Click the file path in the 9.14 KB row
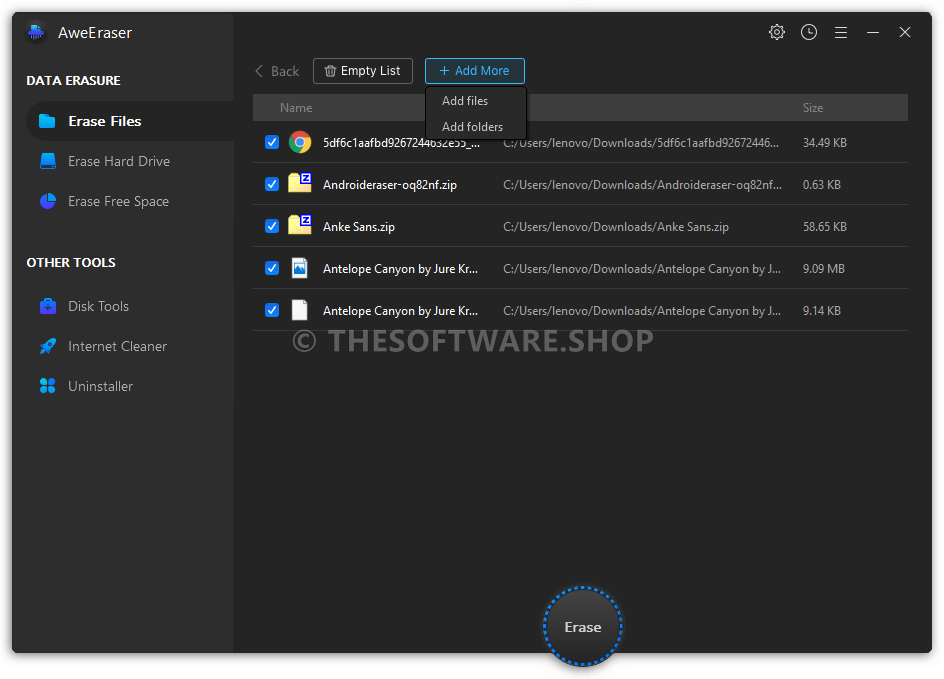Screen dimensions: 944x679 [x=642, y=311]
